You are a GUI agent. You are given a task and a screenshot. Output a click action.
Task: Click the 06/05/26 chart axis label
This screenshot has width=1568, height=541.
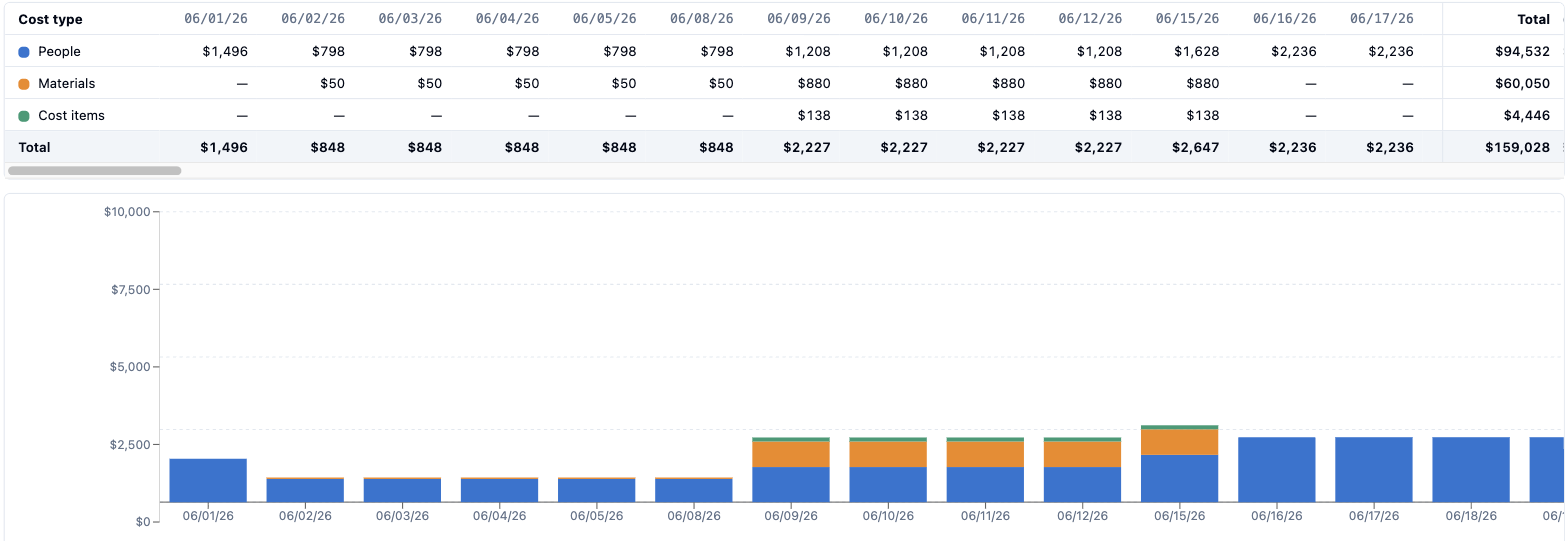[x=597, y=516]
